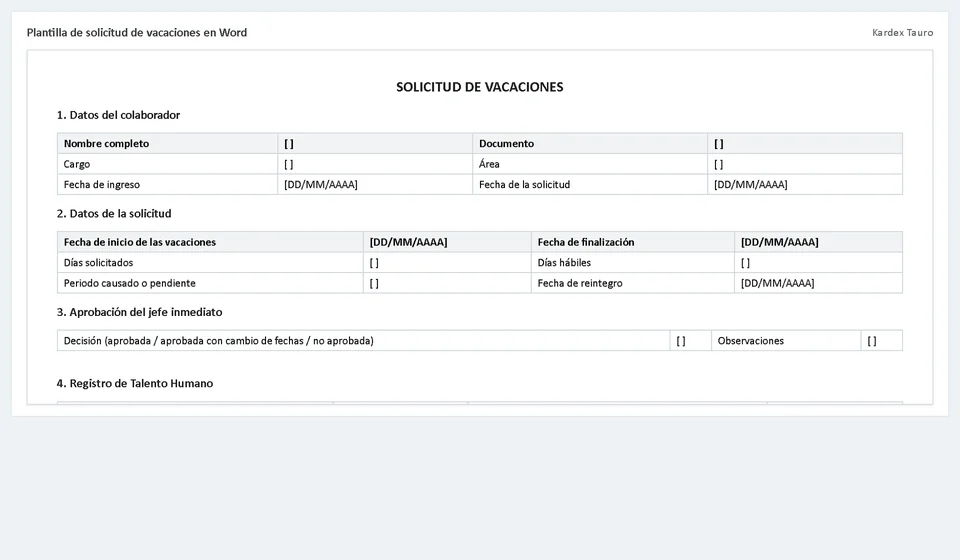
Task: Click the 'Cargo' cell
Action: tap(167, 164)
